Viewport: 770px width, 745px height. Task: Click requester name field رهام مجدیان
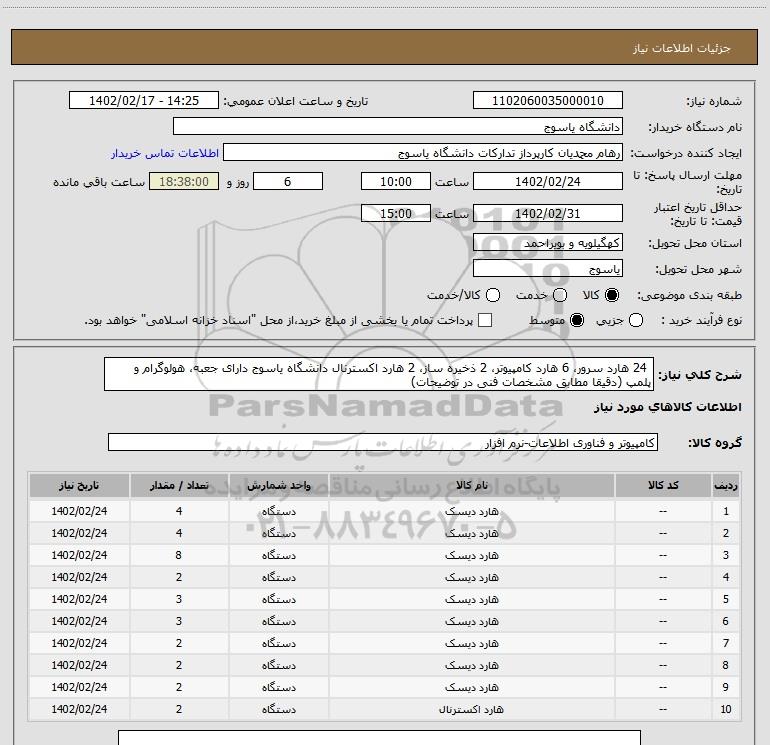tap(423, 152)
